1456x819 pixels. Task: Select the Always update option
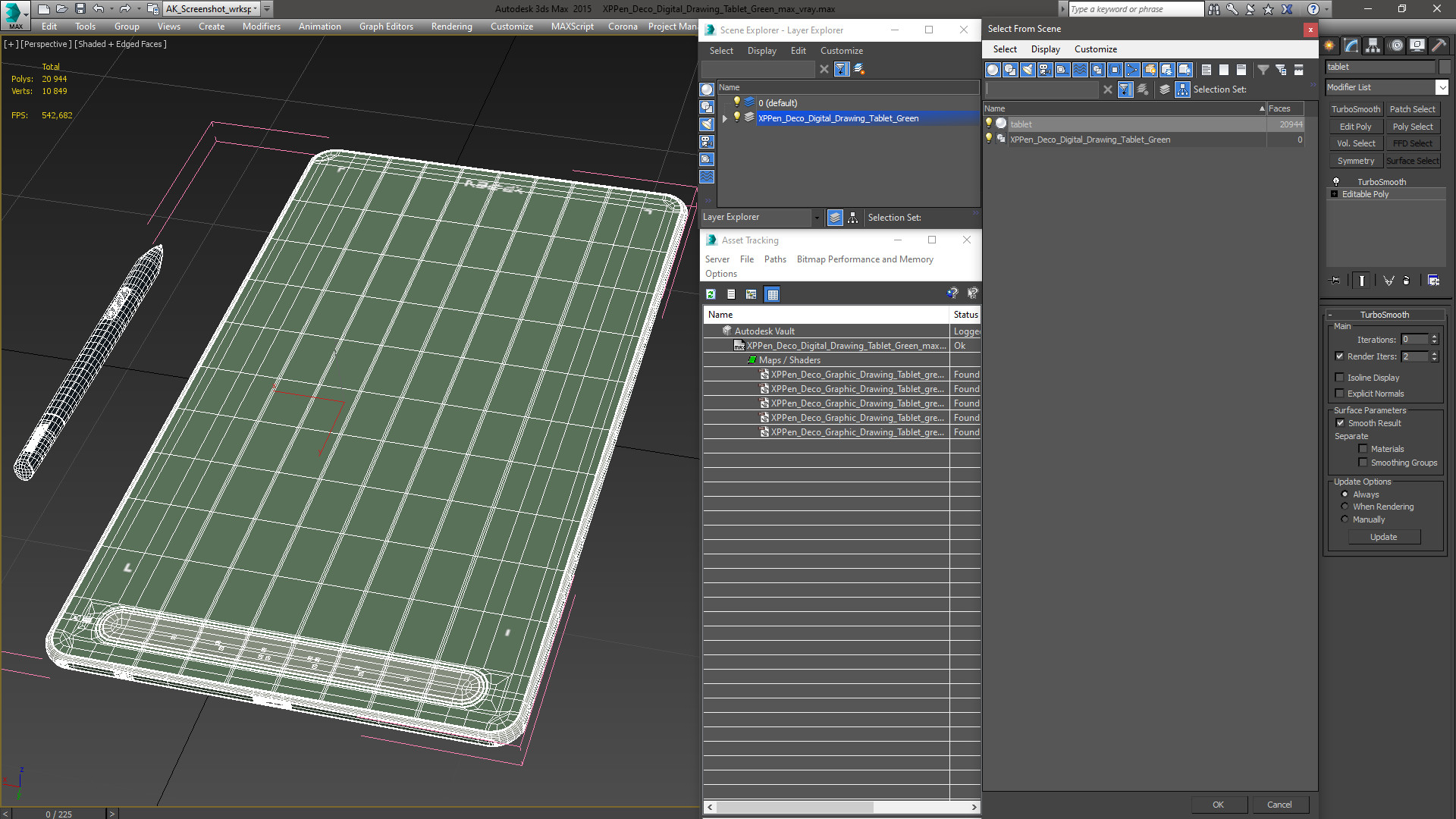tap(1345, 494)
